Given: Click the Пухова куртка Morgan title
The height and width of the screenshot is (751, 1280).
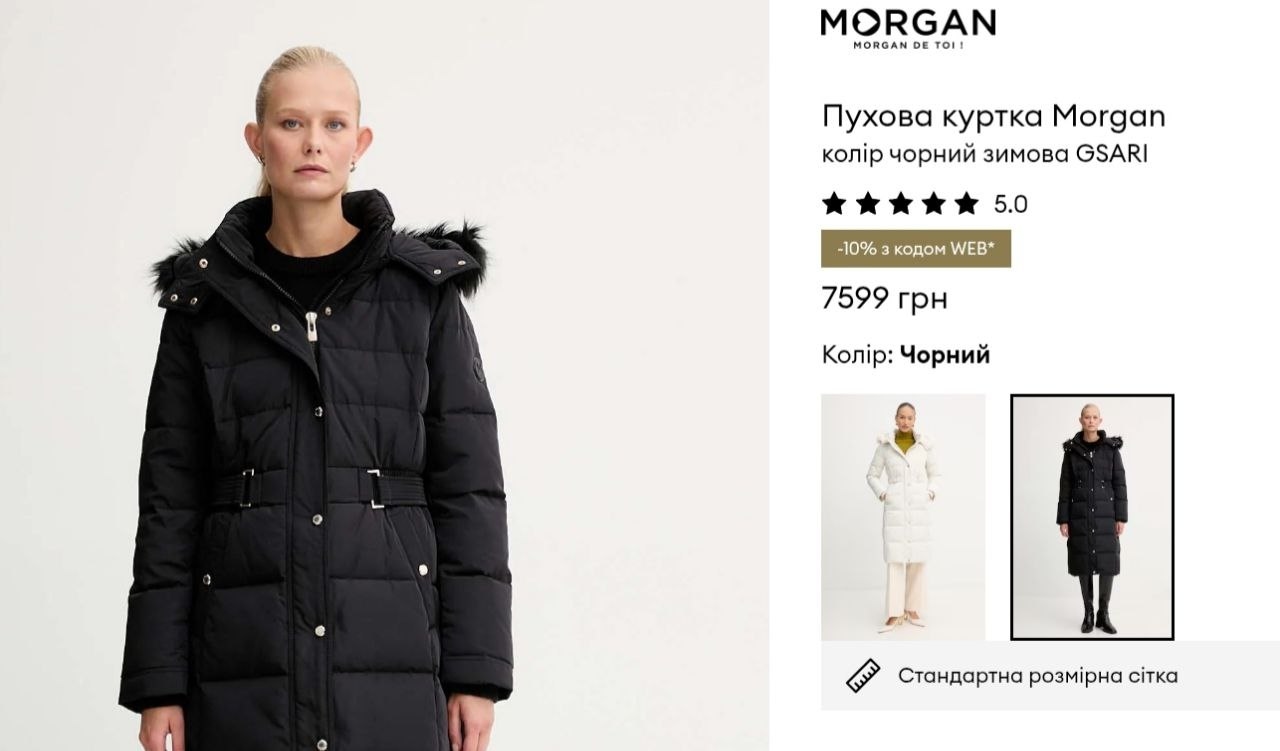Looking at the screenshot, I should click(x=994, y=117).
